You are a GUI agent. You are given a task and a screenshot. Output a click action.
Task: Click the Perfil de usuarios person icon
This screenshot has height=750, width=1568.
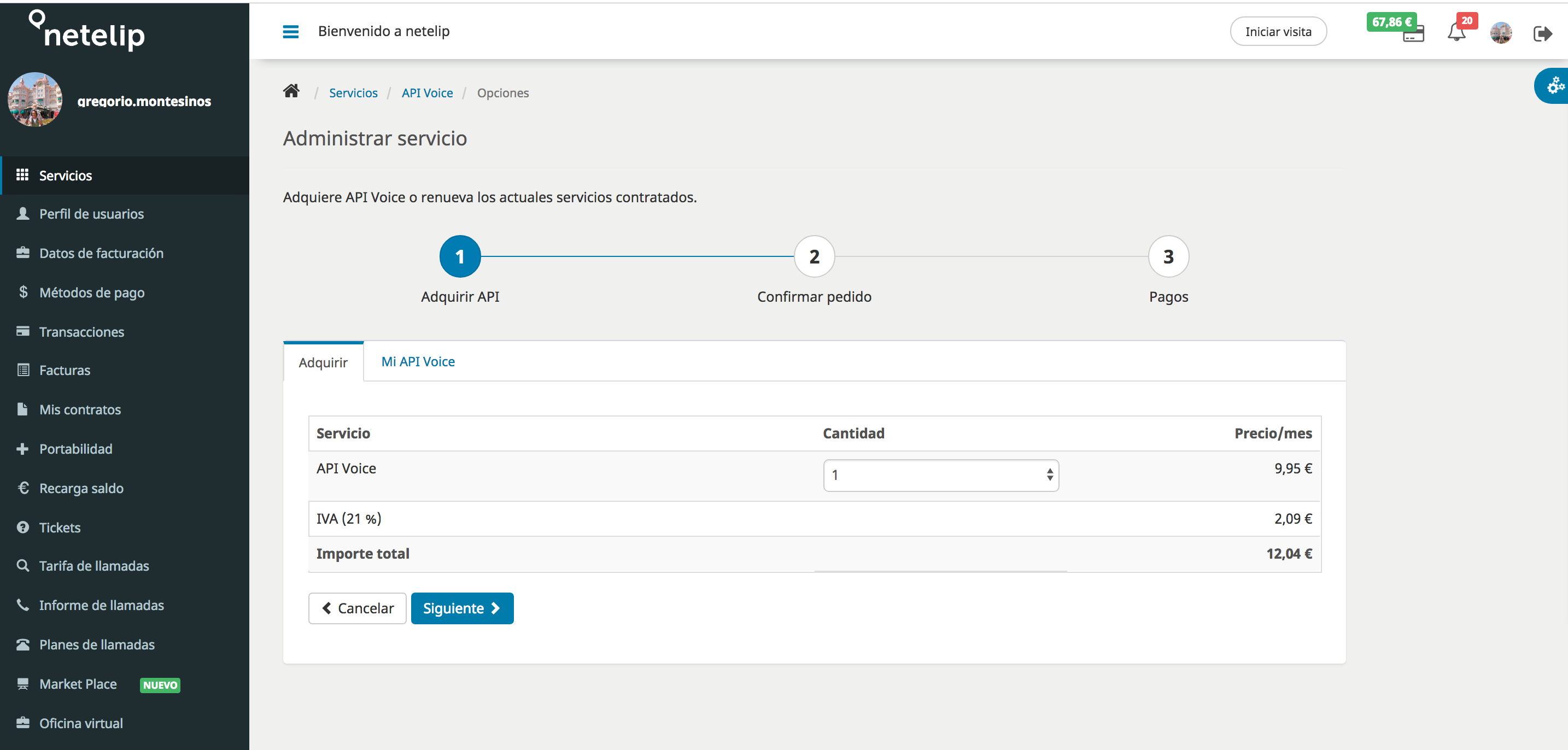pyautogui.click(x=22, y=213)
